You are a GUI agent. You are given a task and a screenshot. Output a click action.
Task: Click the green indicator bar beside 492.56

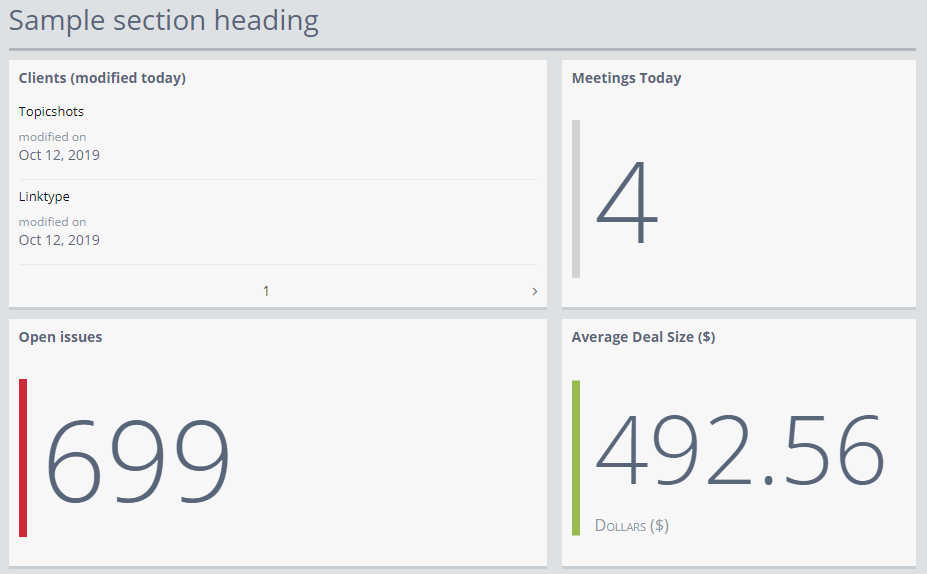(x=576, y=457)
